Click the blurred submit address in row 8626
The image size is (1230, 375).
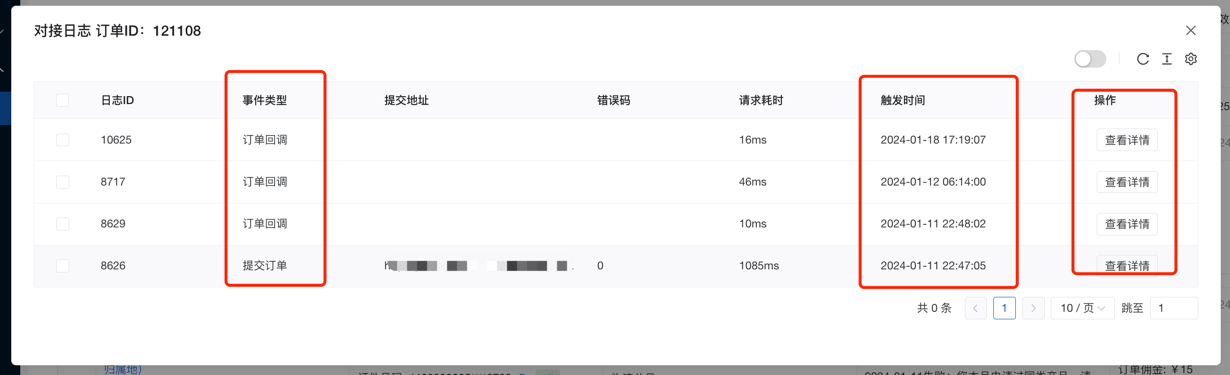pyautogui.click(x=479, y=266)
